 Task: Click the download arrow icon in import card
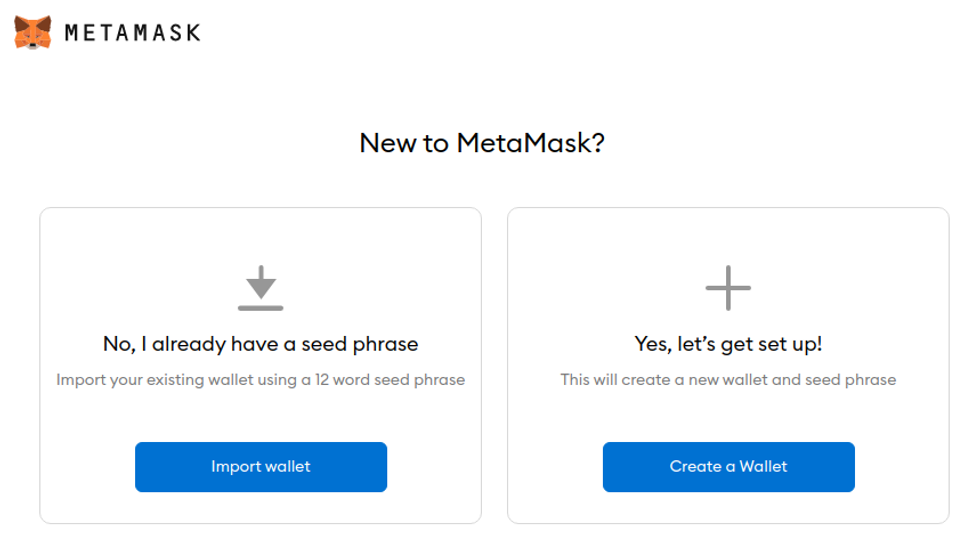(x=261, y=282)
